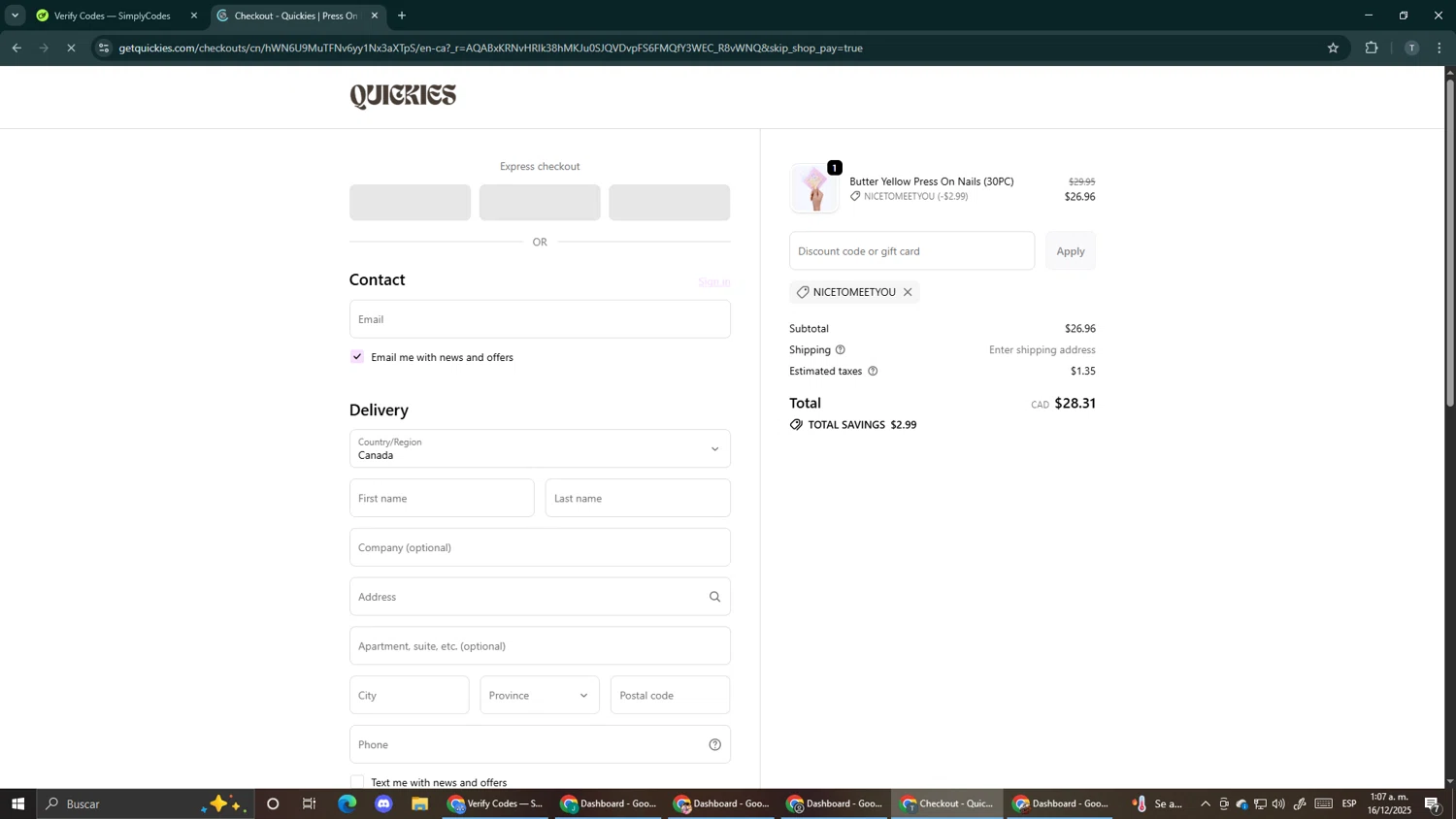The image size is (1456, 819).
Task: Remove the NICETOMEETYOU discount code
Action: click(x=908, y=292)
